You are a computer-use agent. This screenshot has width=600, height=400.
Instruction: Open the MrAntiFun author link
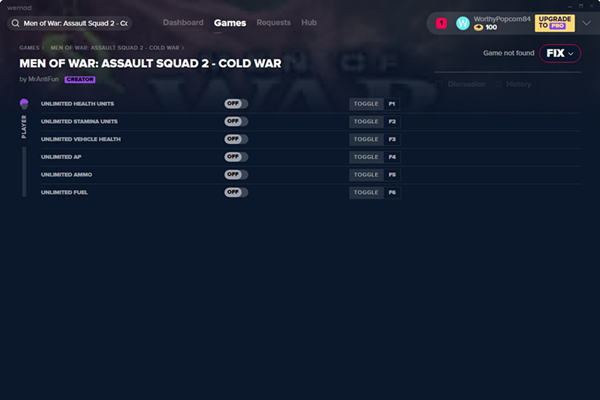pyautogui.click(x=44, y=79)
